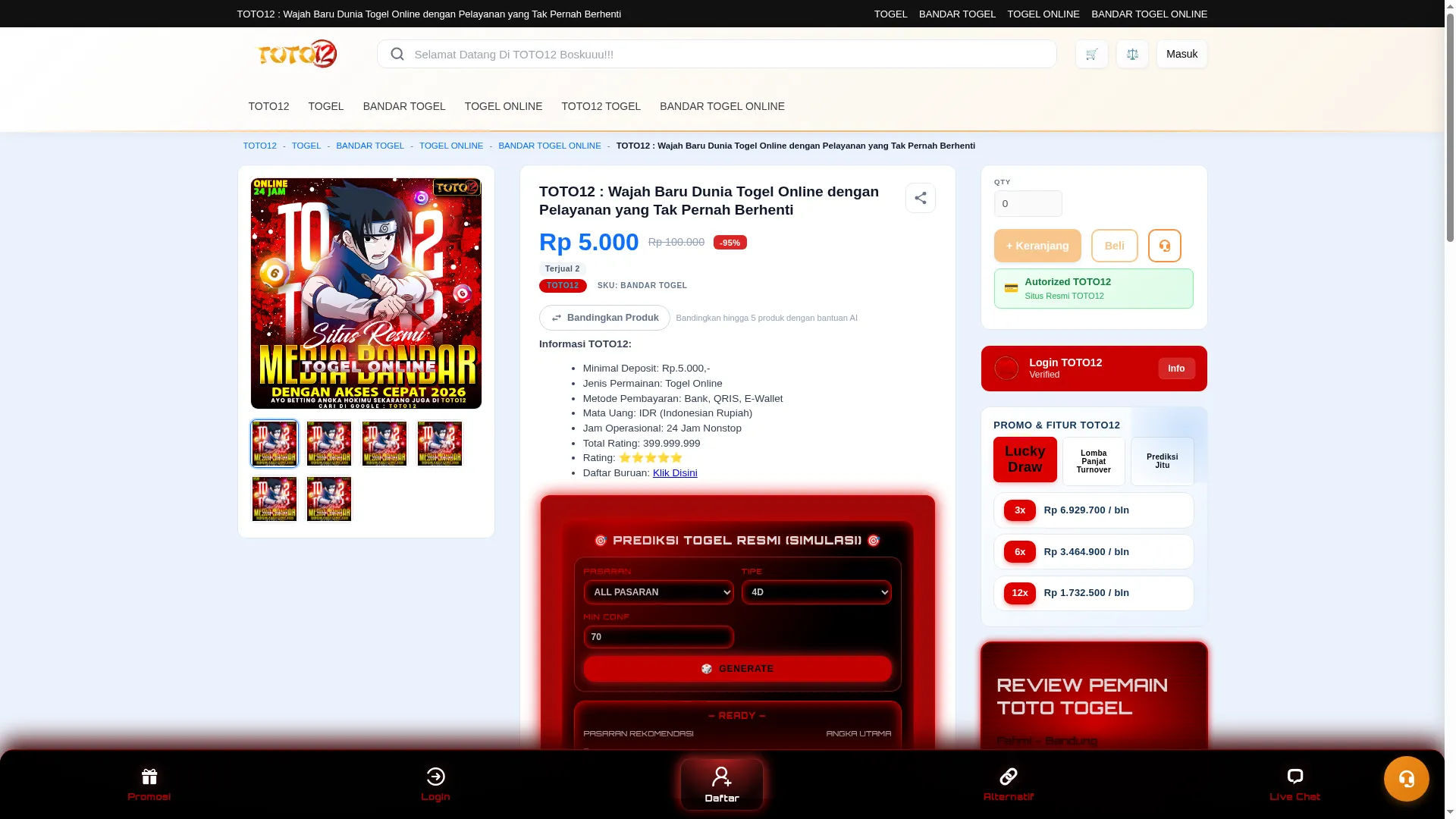The width and height of the screenshot is (1456, 819).
Task: Click the search magnifier icon
Action: [x=397, y=54]
